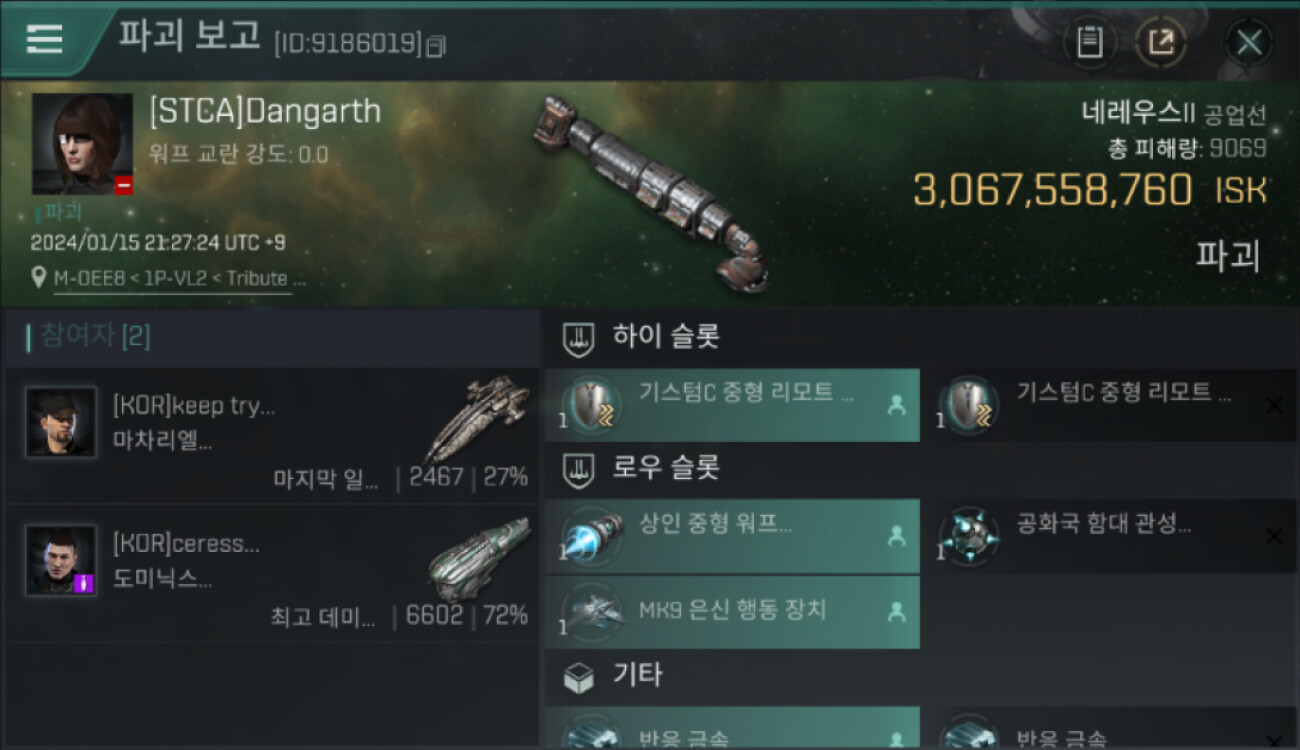The image size is (1300, 750).
Task: Select the MK9 은신 행동 장치 item
Action: coord(732,613)
